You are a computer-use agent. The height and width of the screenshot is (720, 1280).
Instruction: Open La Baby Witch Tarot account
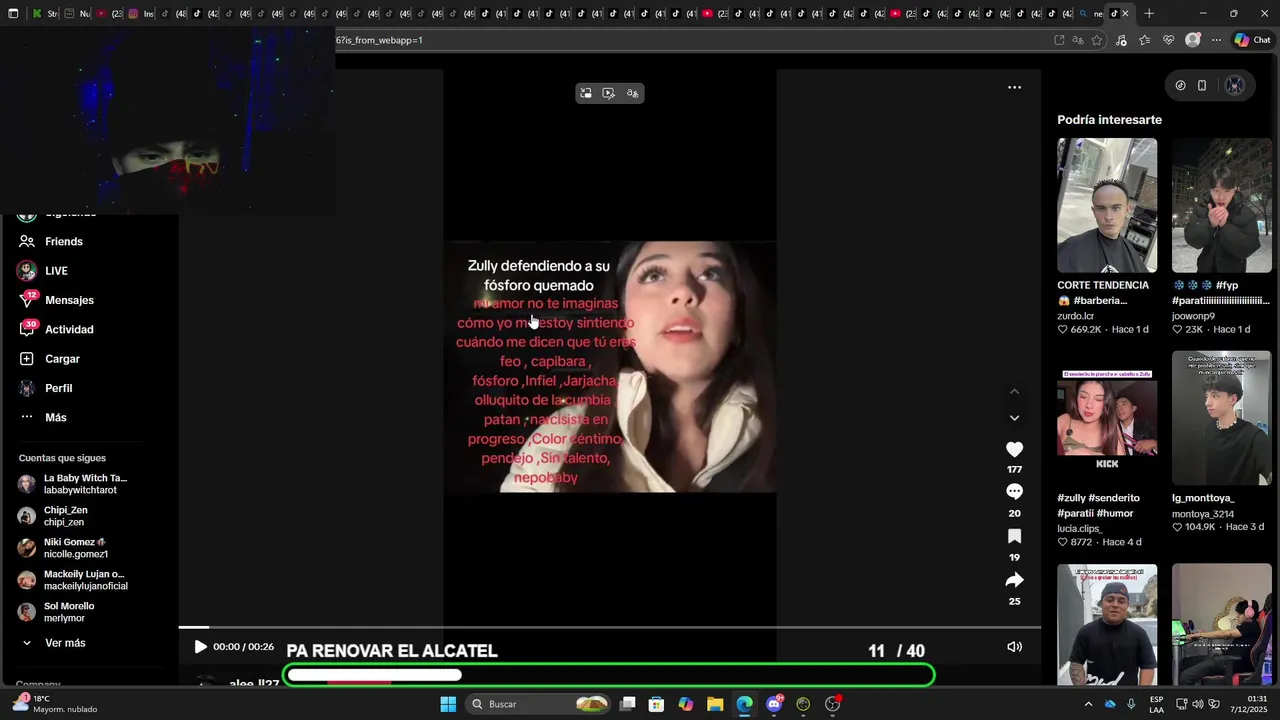pos(85,484)
